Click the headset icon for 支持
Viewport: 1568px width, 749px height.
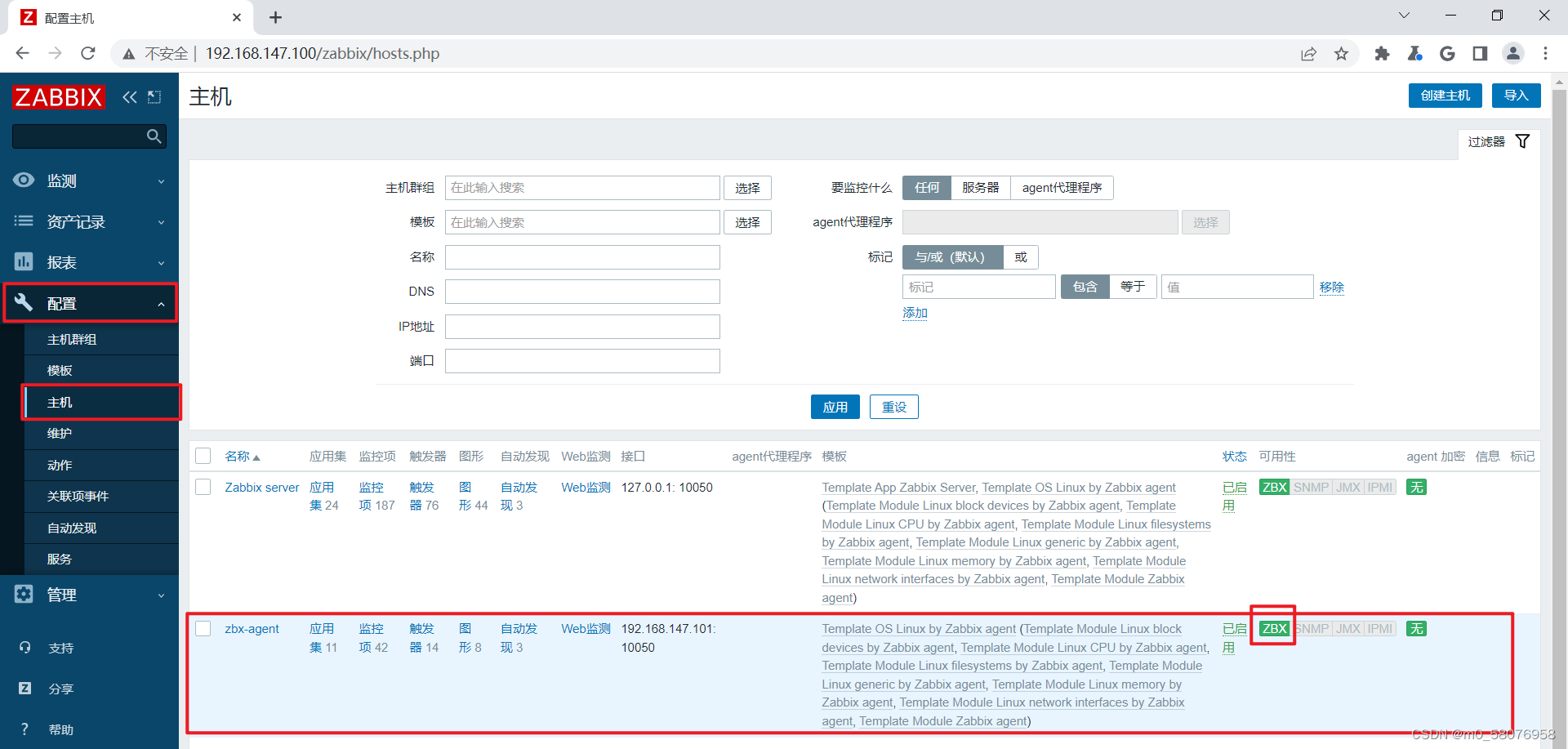pos(24,648)
